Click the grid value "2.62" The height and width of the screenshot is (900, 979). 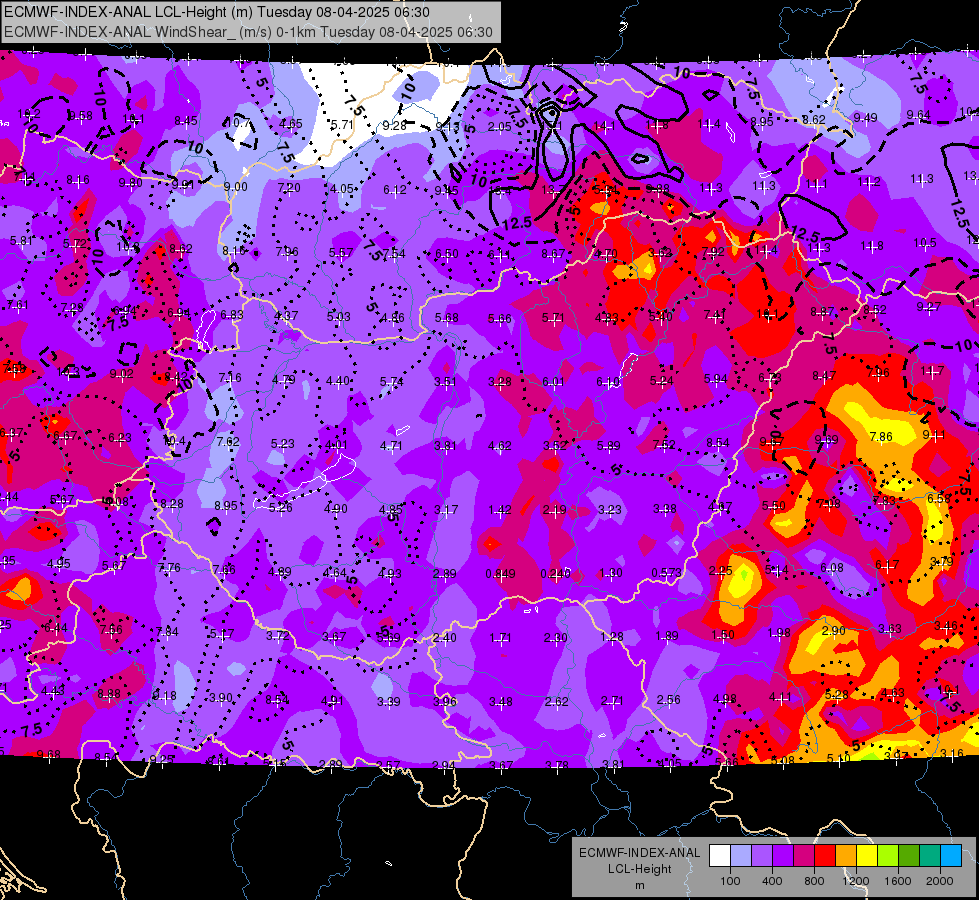pos(556,701)
